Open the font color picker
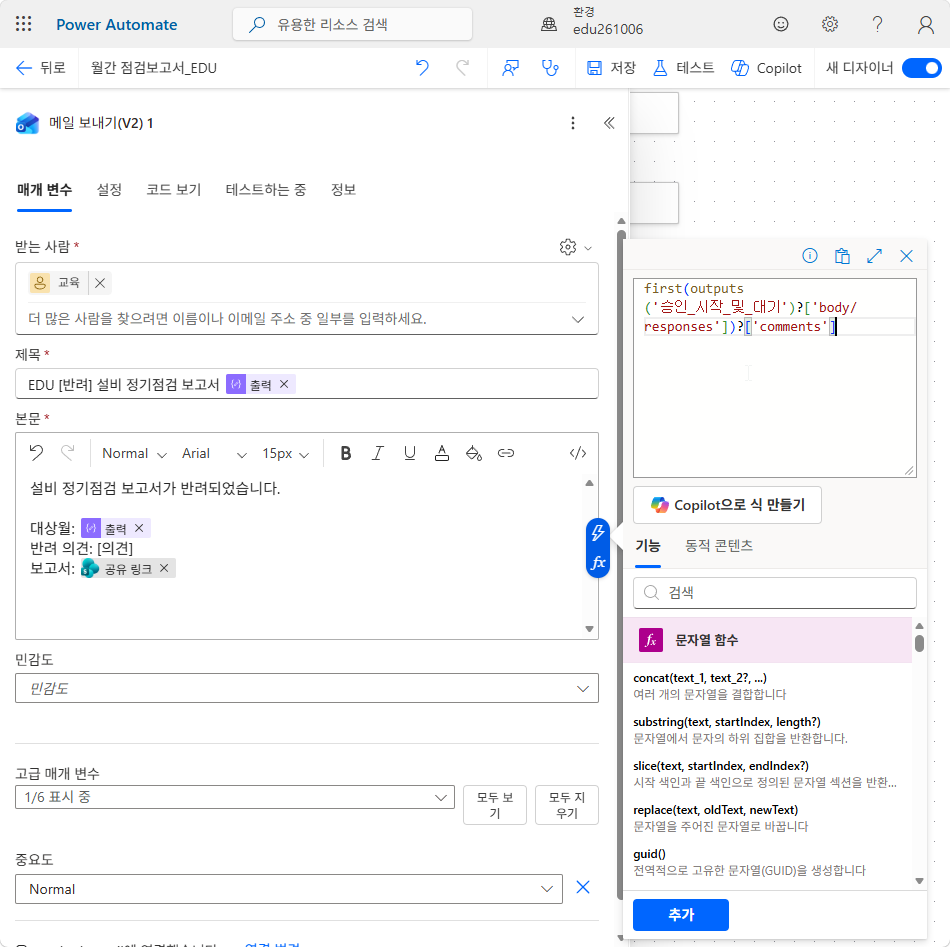This screenshot has width=950, height=947. [442, 453]
